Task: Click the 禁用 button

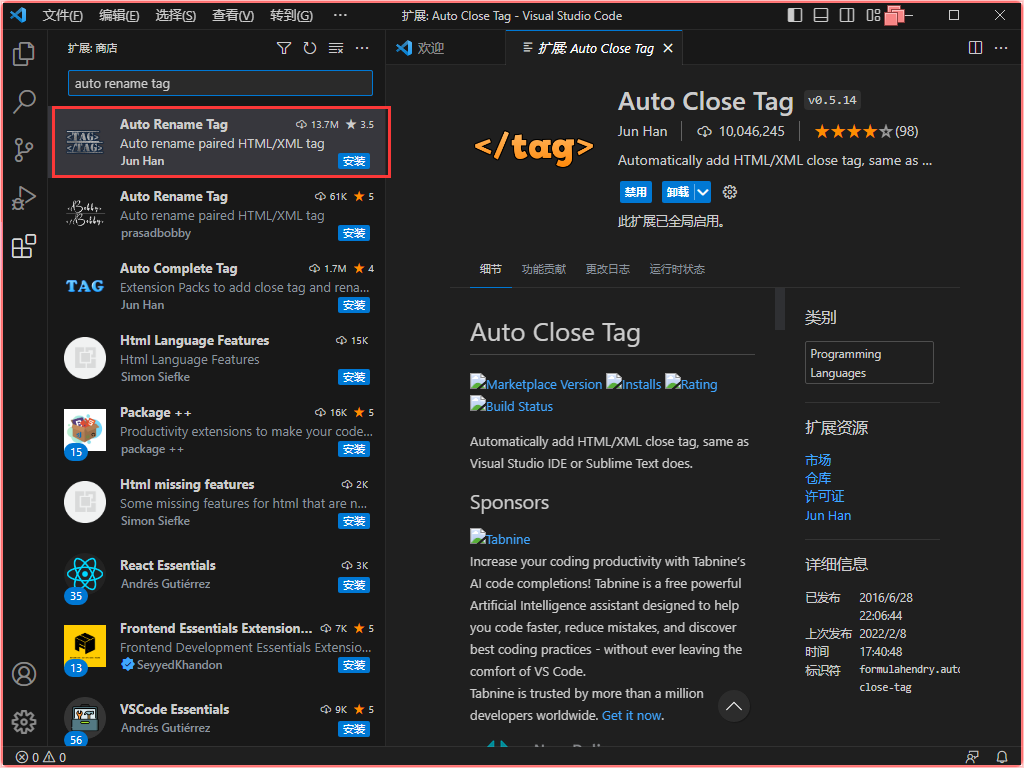Action: tap(635, 192)
